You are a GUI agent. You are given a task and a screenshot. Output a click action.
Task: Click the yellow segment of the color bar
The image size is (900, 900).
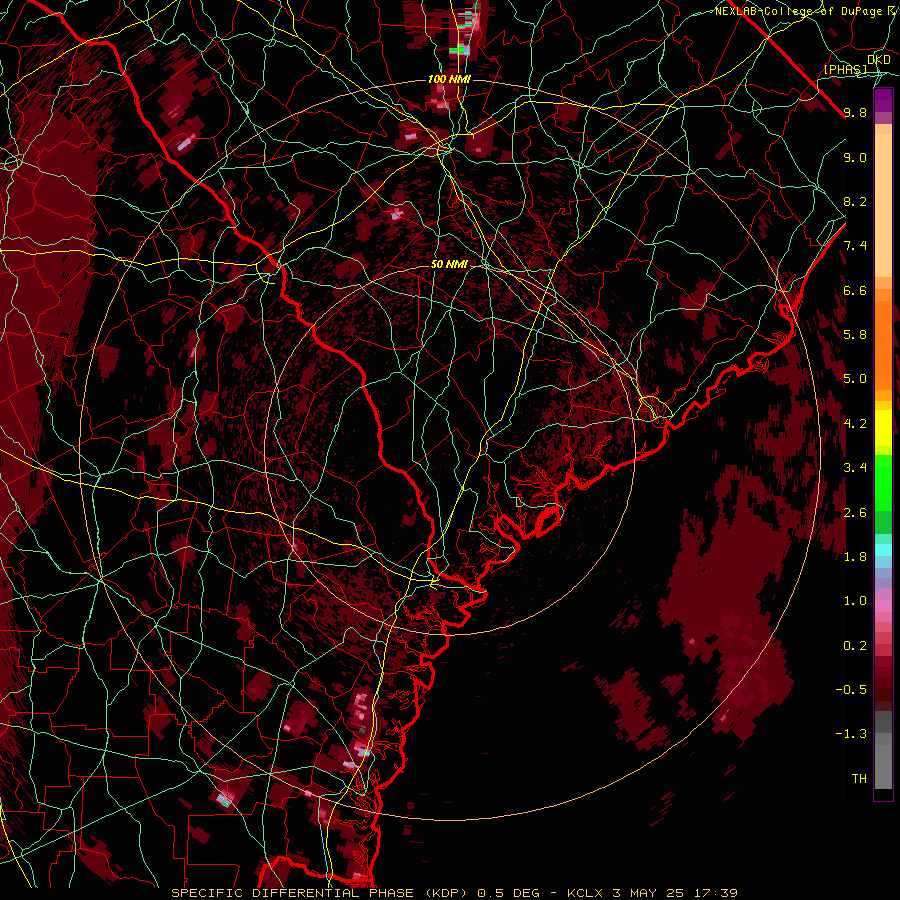click(883, 428)
